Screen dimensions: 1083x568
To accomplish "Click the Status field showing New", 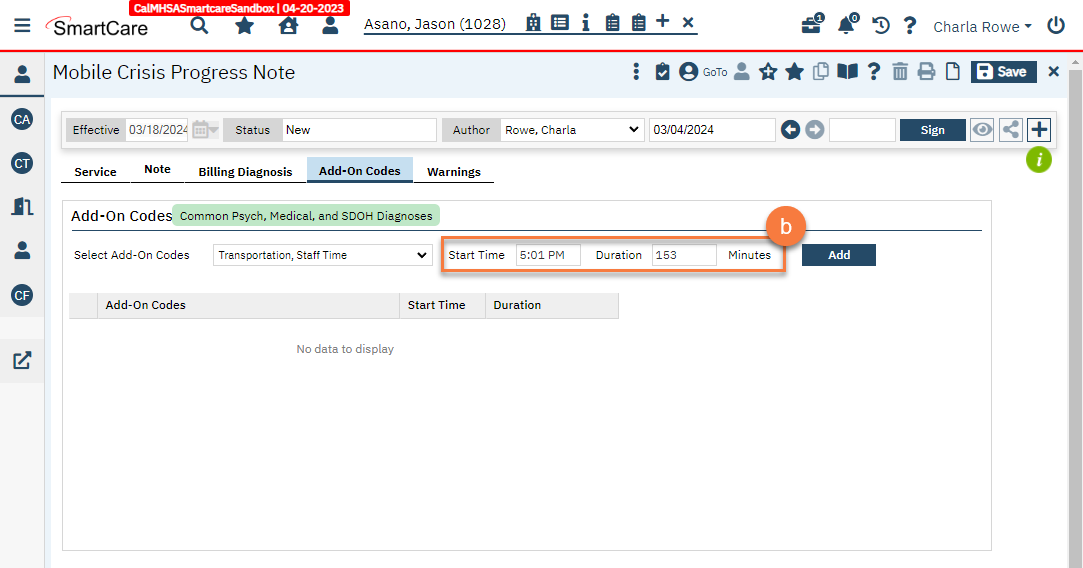I will (359, 130).
